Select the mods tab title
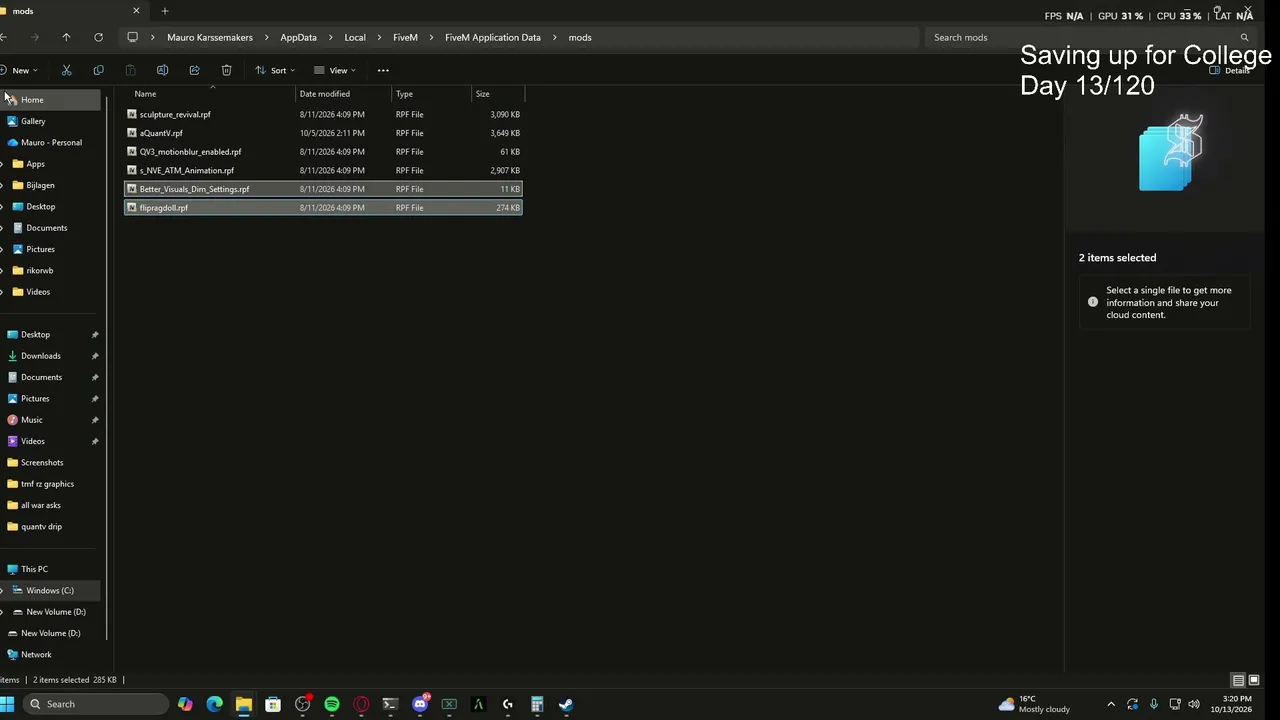 (x=23, y=11)
